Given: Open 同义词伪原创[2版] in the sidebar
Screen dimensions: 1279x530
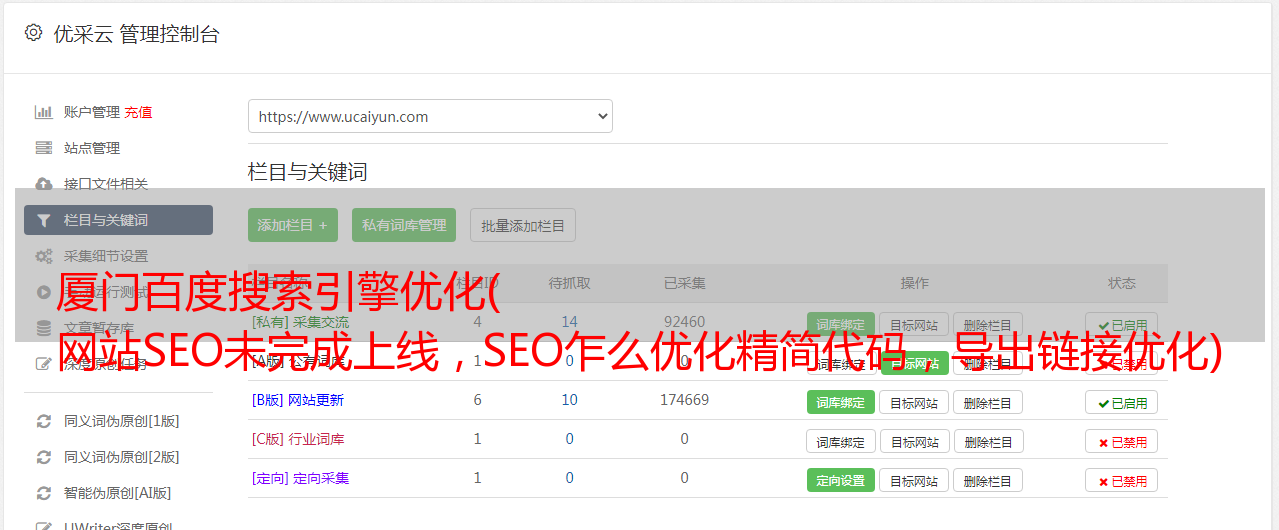Looking at the screenshot, I should (122, 457).
